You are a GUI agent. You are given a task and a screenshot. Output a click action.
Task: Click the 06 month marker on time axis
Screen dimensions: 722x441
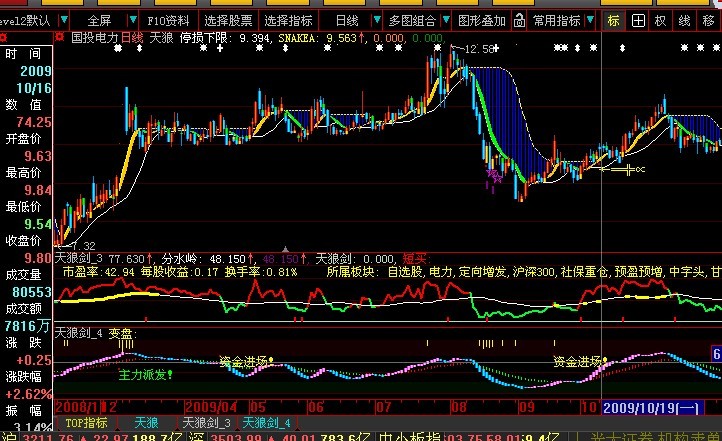coord(316,407)
